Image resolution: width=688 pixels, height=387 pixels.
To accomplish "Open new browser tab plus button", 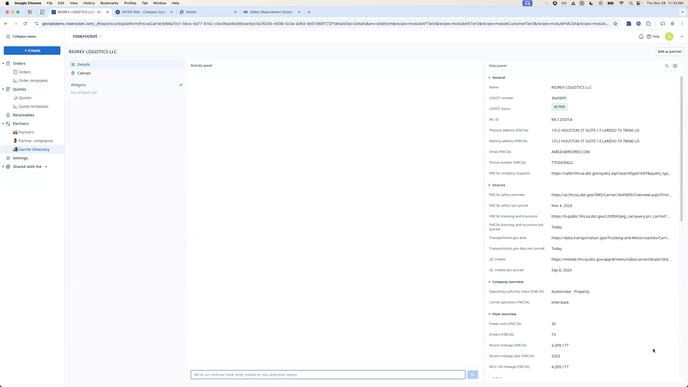I will [309, 12].
